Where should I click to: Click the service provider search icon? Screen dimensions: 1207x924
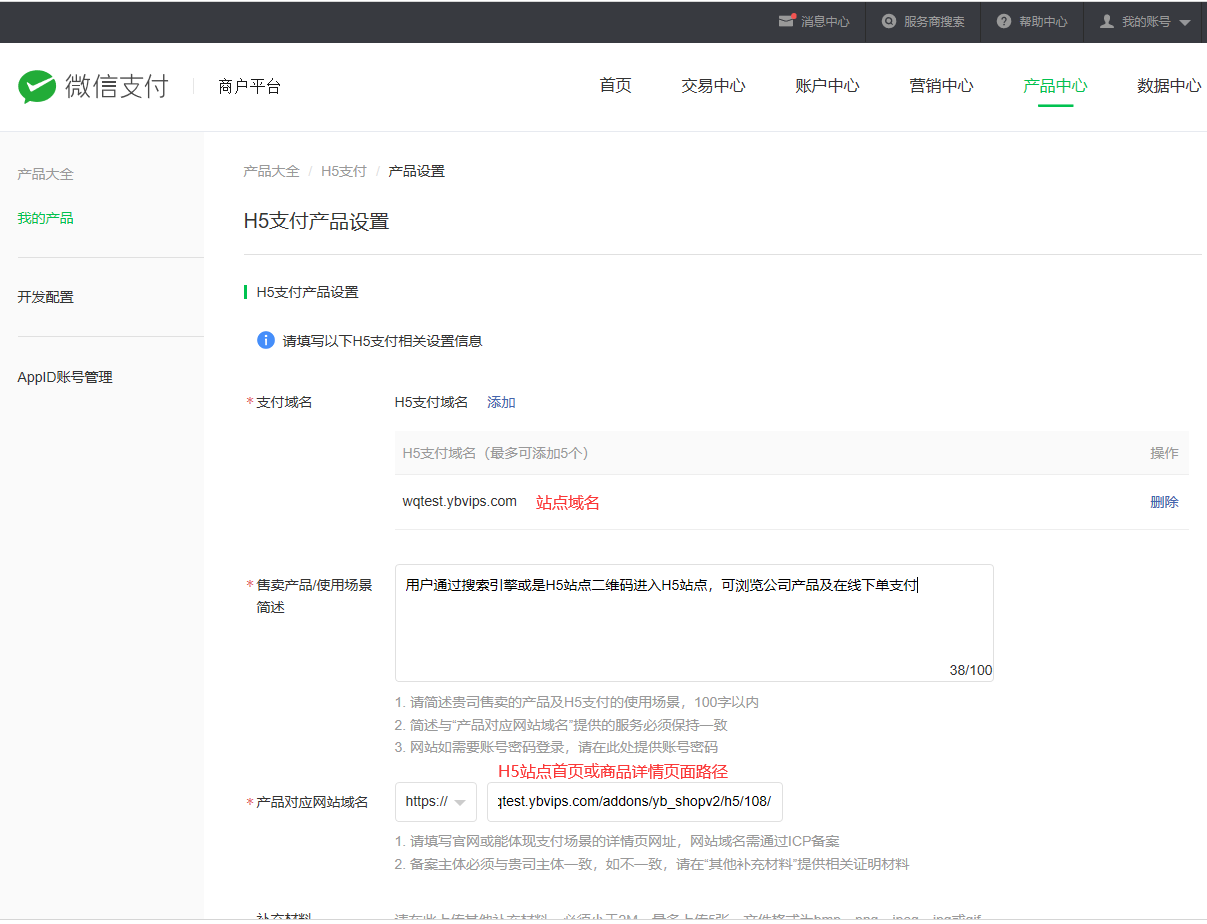[x=888, y=21]
